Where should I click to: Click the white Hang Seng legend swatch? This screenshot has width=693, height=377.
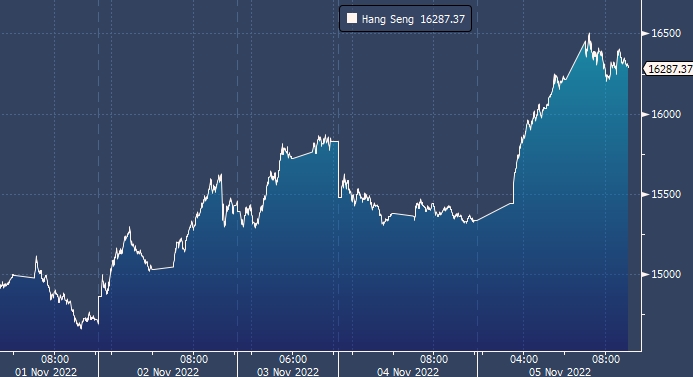coord(352,18)
